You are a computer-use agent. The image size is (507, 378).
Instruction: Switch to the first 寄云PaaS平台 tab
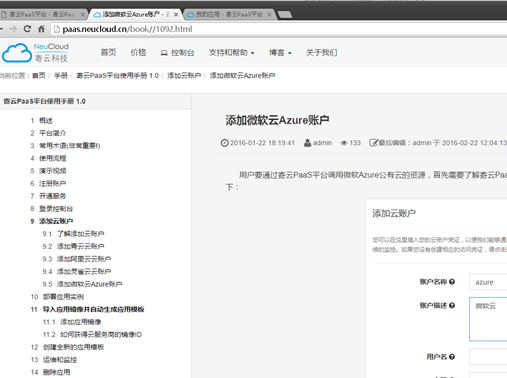point(42,15)
